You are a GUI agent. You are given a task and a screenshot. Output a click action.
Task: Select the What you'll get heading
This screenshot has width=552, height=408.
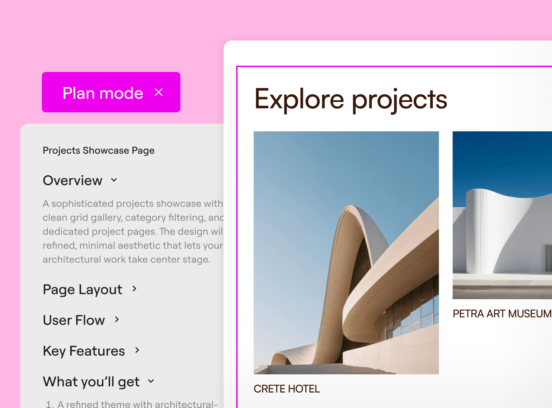(x=91, y=382)
